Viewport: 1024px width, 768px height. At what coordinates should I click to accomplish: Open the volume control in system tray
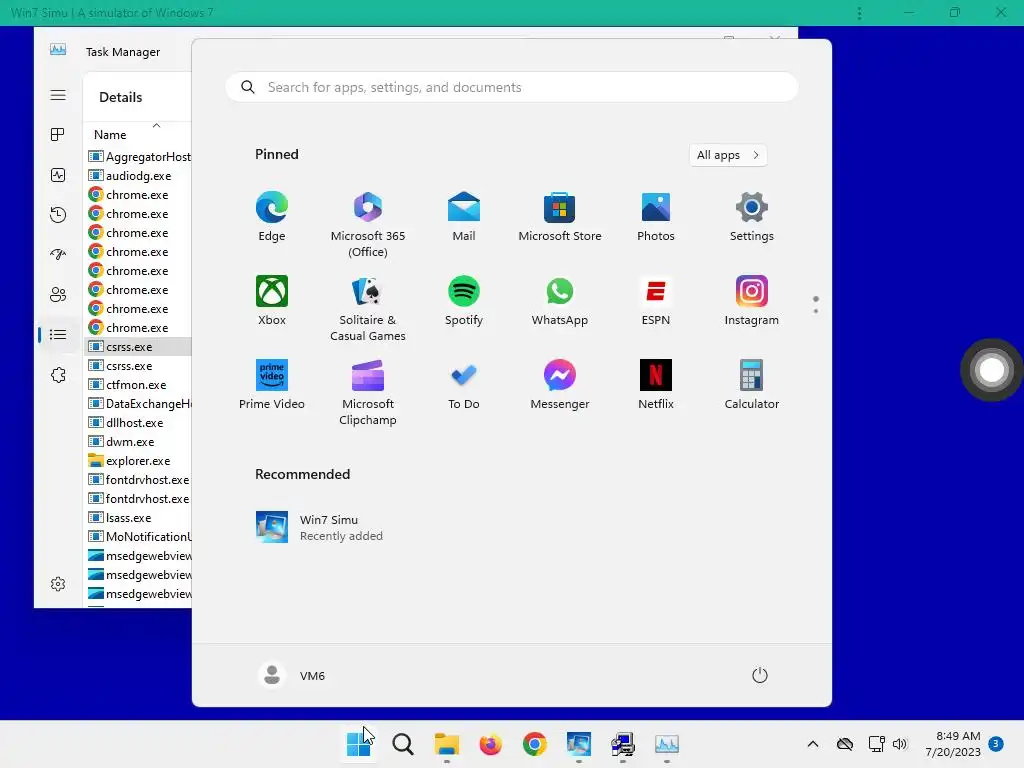point(900,744)
